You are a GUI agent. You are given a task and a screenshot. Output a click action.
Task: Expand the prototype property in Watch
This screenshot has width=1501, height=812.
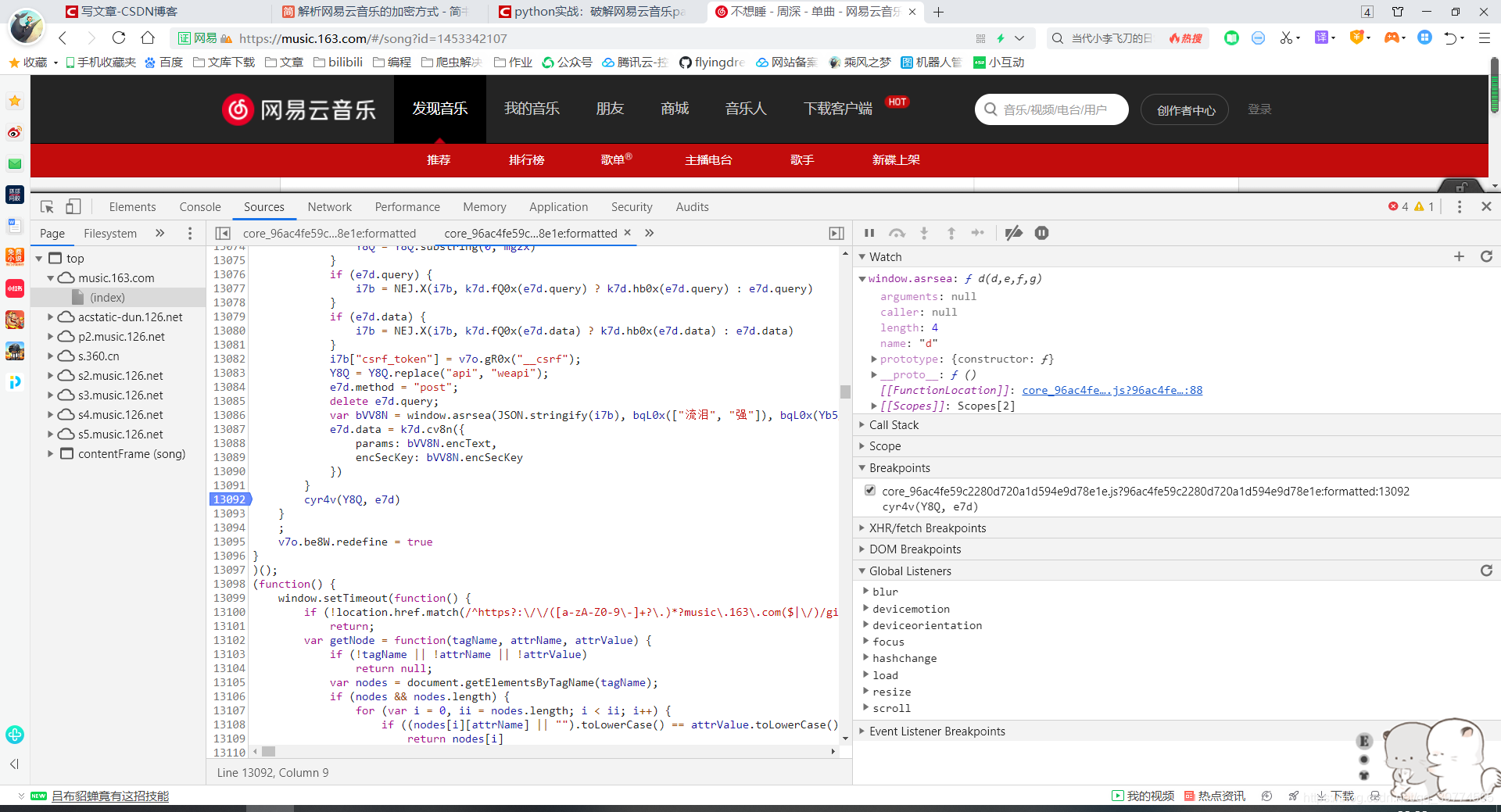click(x=874, y=359)
